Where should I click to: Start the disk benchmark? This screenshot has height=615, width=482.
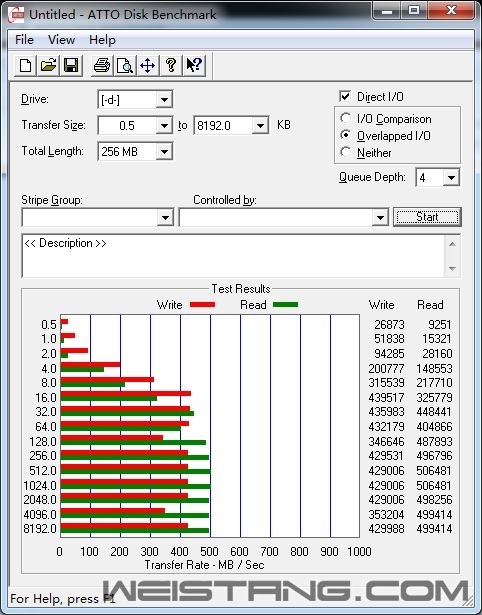[427, 217]
